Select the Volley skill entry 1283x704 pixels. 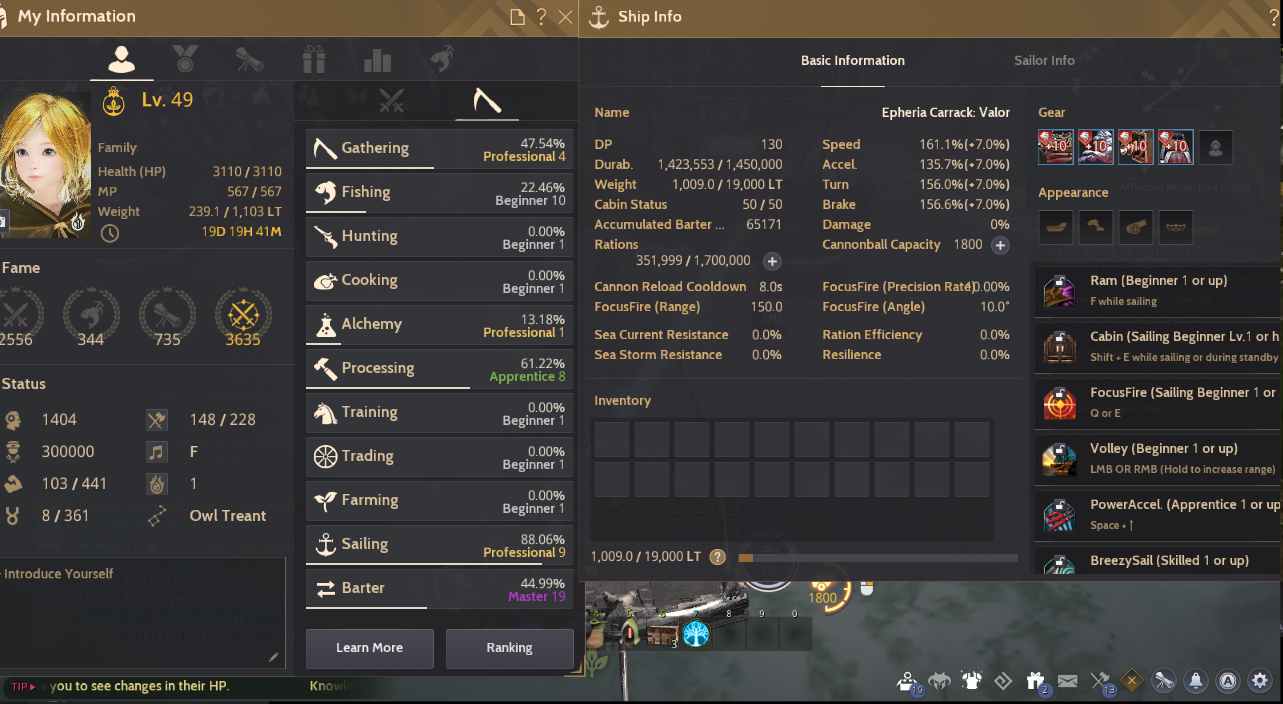pyautogui.click(x=1158, y=458)
